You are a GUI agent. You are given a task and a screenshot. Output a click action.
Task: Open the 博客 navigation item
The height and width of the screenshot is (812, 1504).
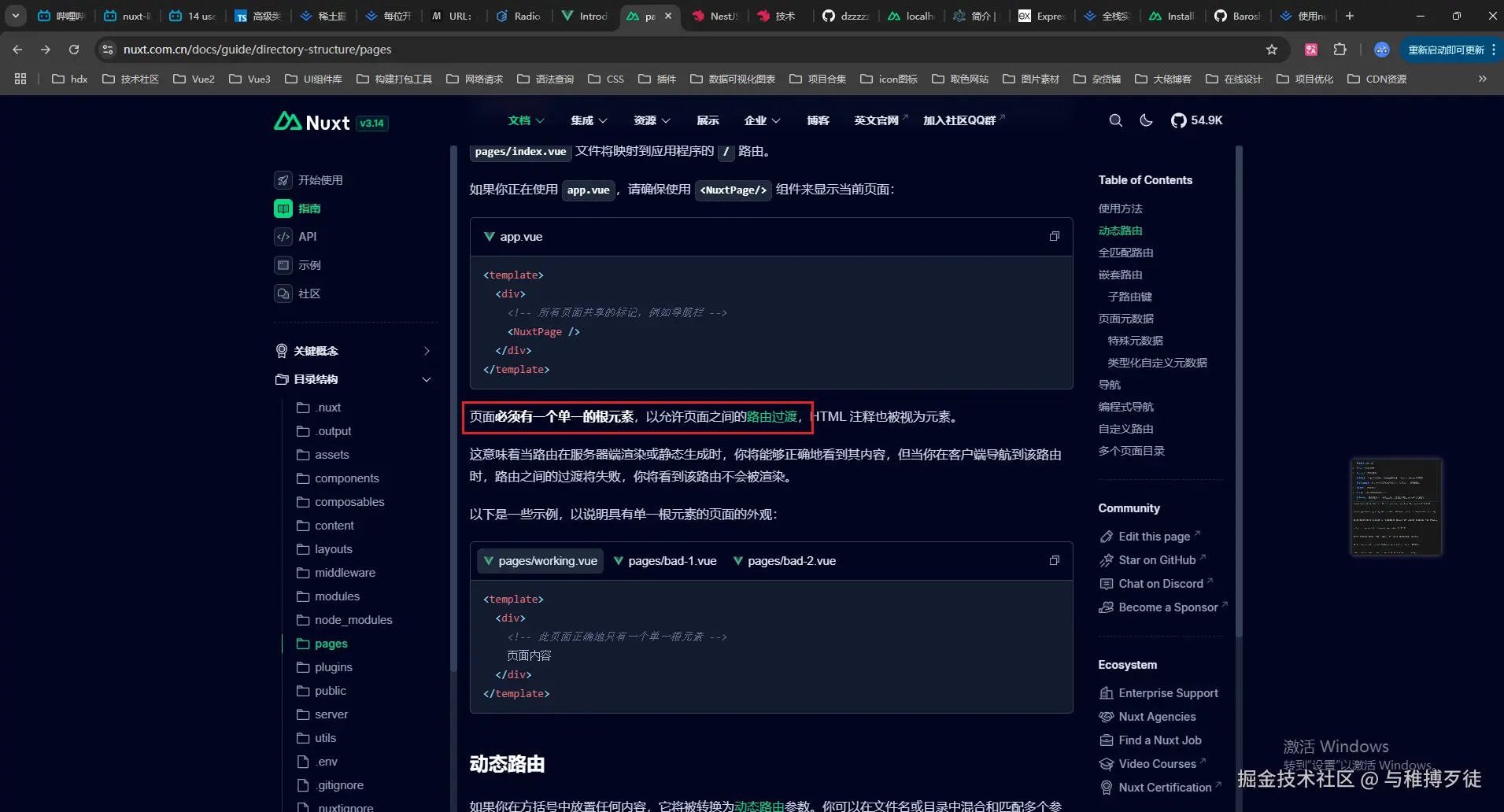point(818,120)
